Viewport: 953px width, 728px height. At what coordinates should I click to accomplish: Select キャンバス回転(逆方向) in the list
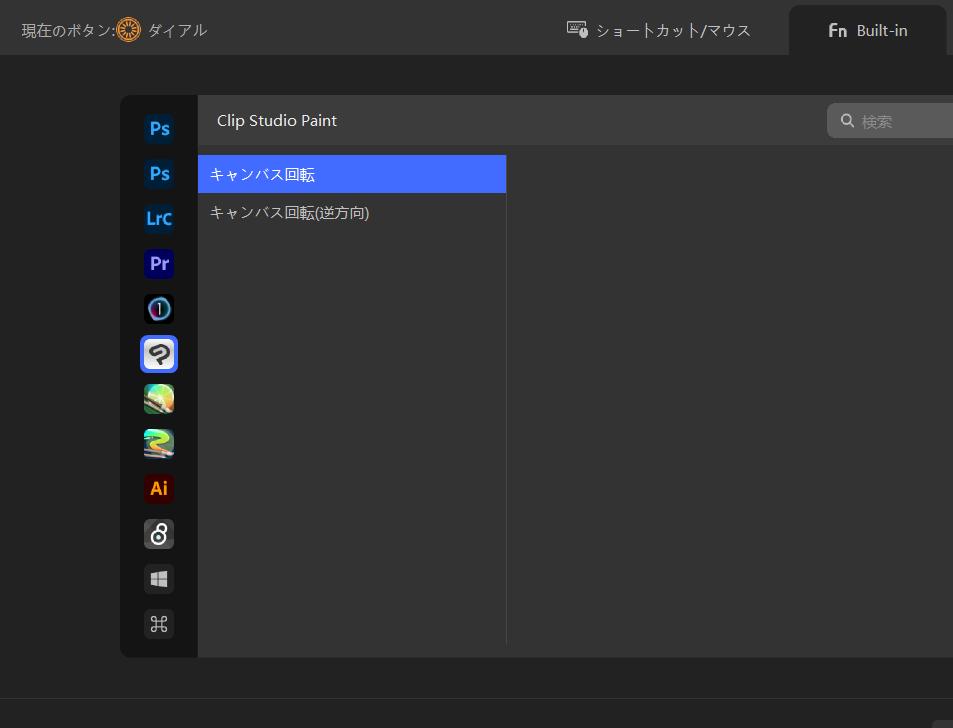tap(352, 213)
